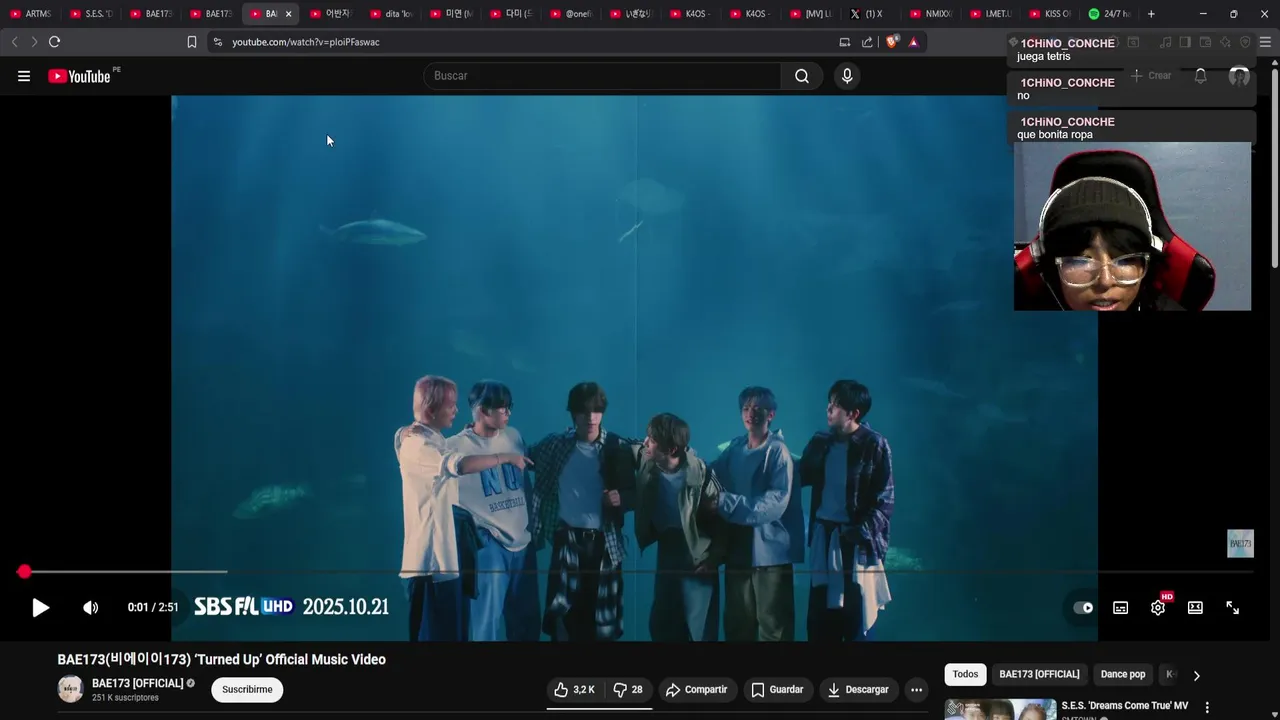1280x720 pixels.
Task: Switch to theater mode
Action: (x=1195, y=607)
